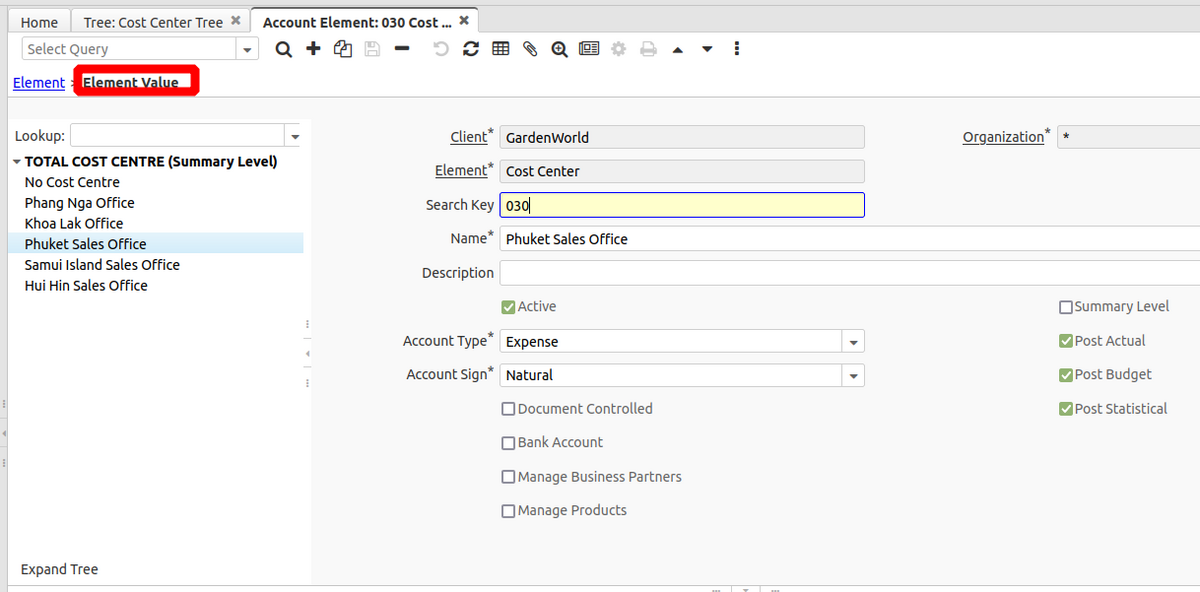This screenshot has height=592, width=1200.
Task: Click Expand Tree at panel bottom
Action: click(x=60, y=569)
